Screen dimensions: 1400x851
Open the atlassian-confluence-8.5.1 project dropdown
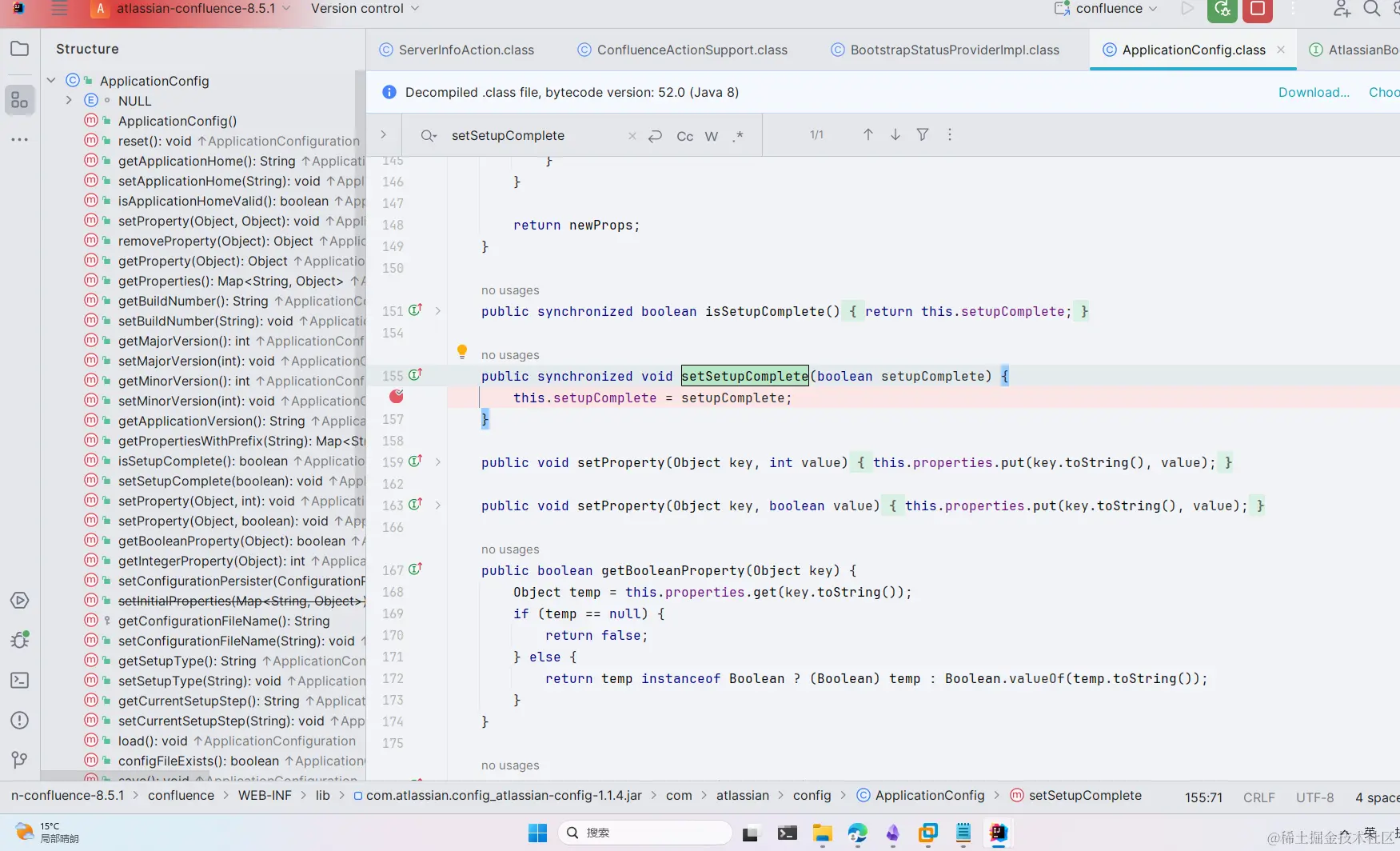tap(193, 9)
